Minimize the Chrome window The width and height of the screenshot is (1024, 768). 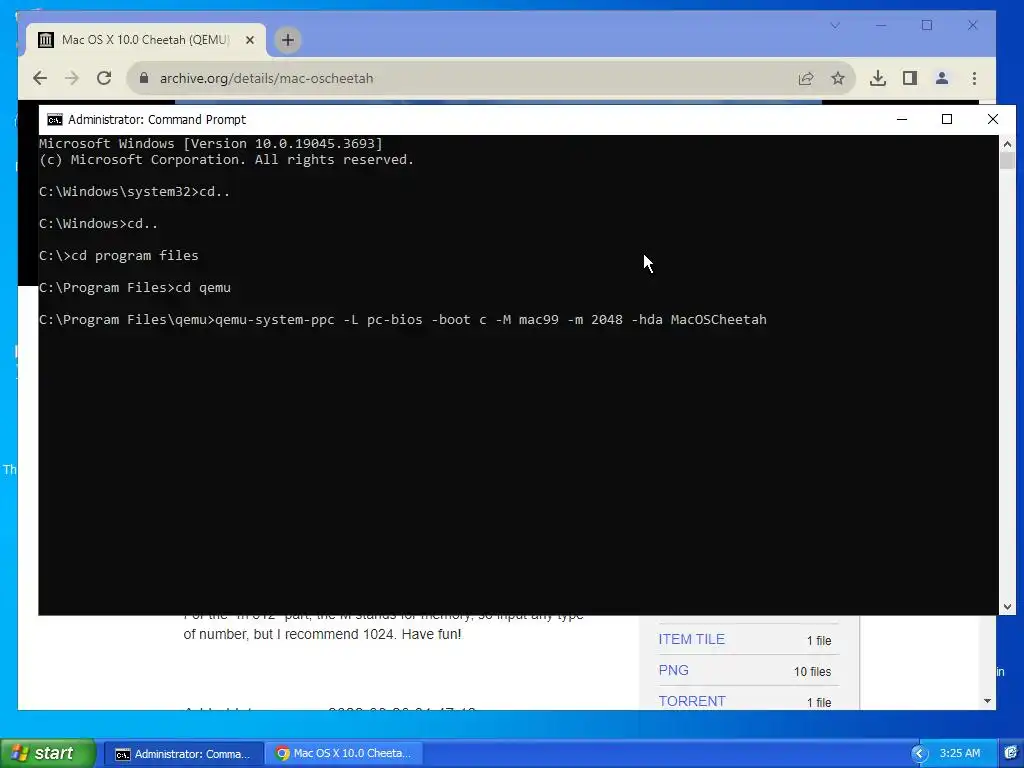click(881, 25)
